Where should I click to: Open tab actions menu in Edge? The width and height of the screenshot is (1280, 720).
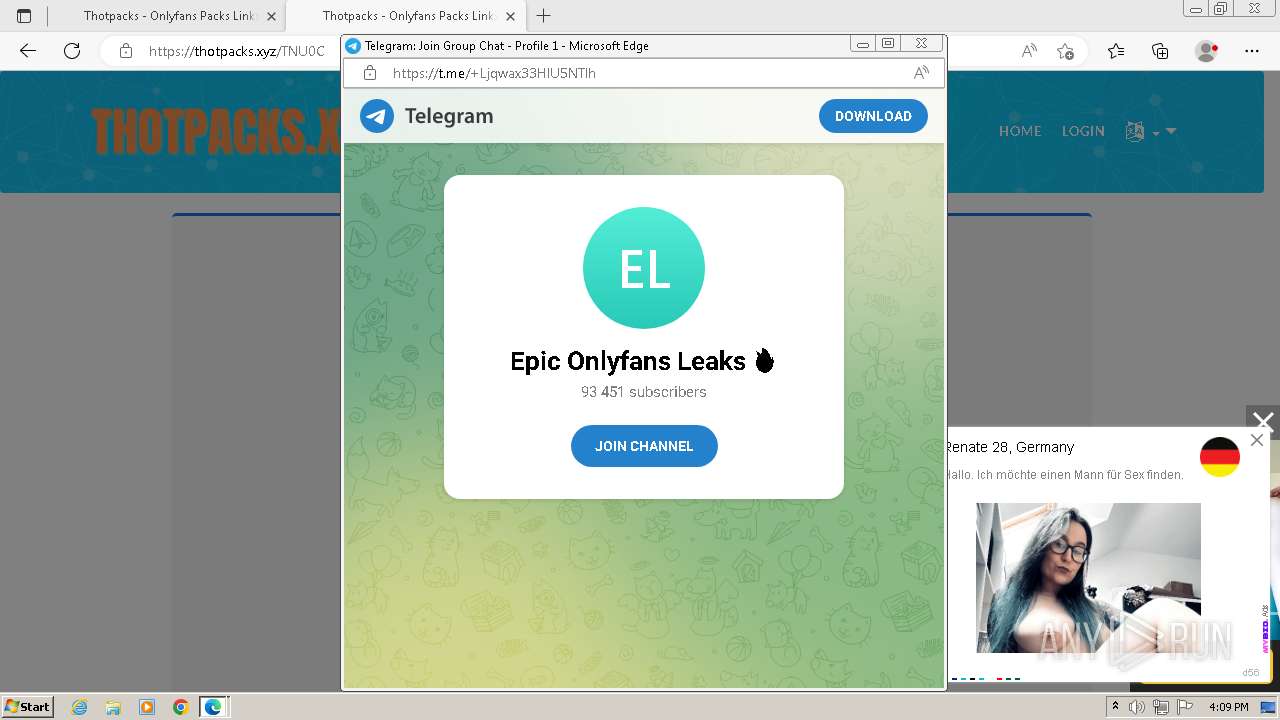point(24,16)
